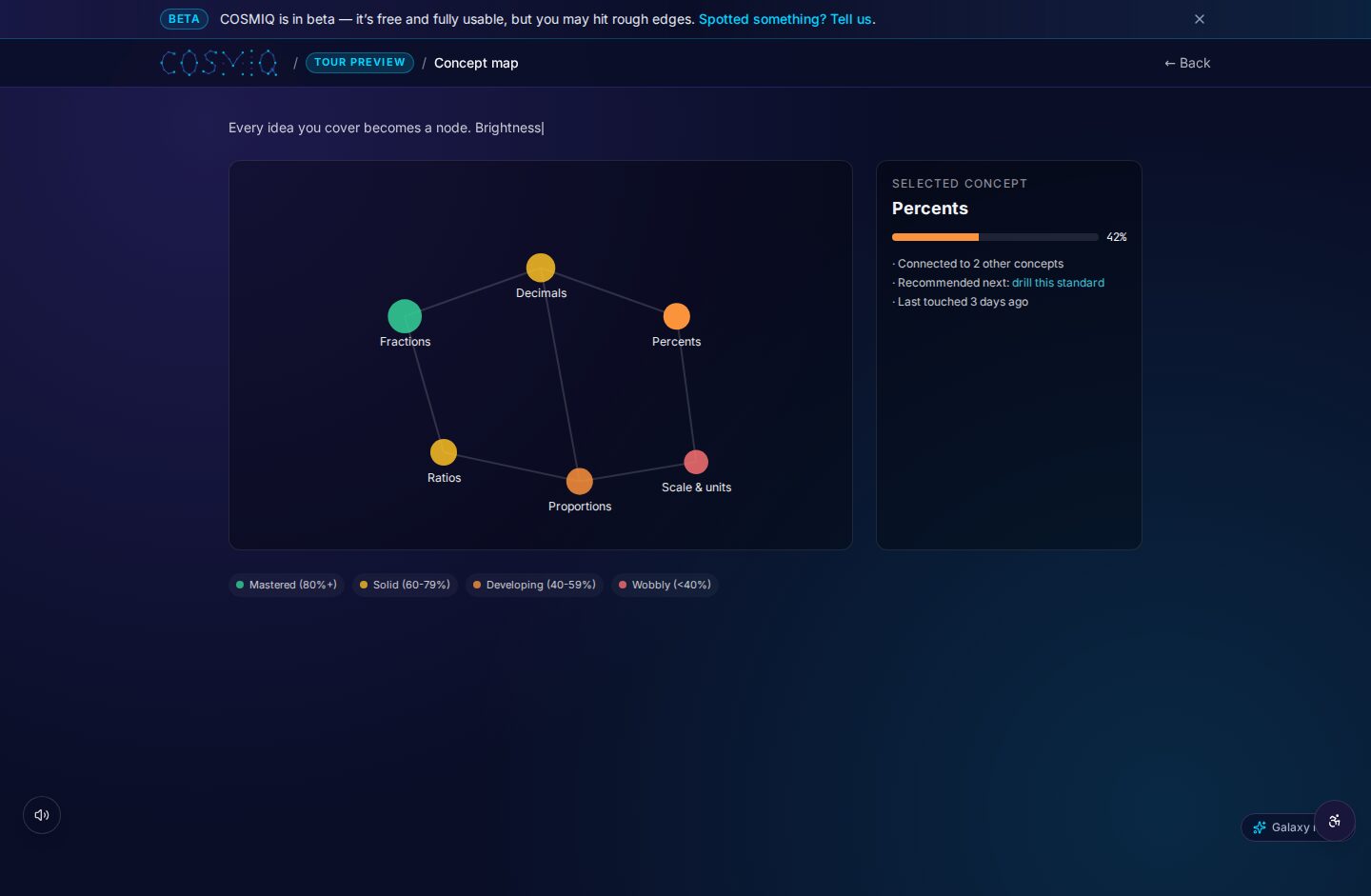This screenshot has height=896, width=1371.
Task: Select the Ratios concept node
Action: point(444,452)
